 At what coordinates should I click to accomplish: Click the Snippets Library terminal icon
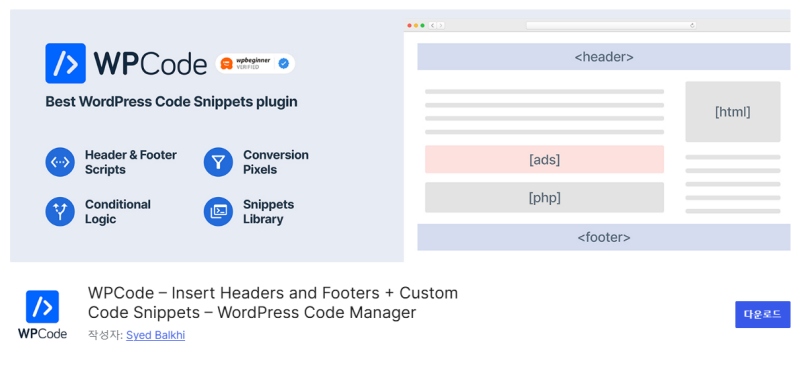click(218, 211)
